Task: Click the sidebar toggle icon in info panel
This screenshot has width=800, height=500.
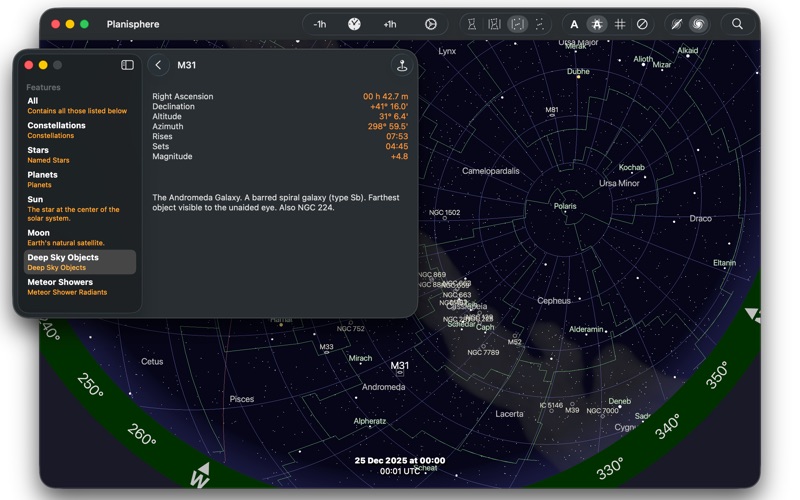Action: (x=128, y=65)
